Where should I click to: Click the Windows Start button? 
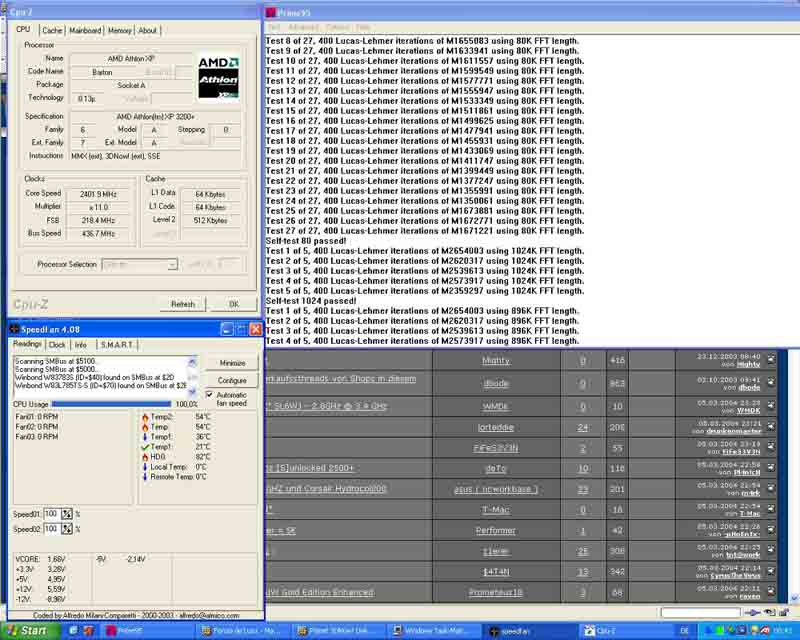[x=29, y=631]
